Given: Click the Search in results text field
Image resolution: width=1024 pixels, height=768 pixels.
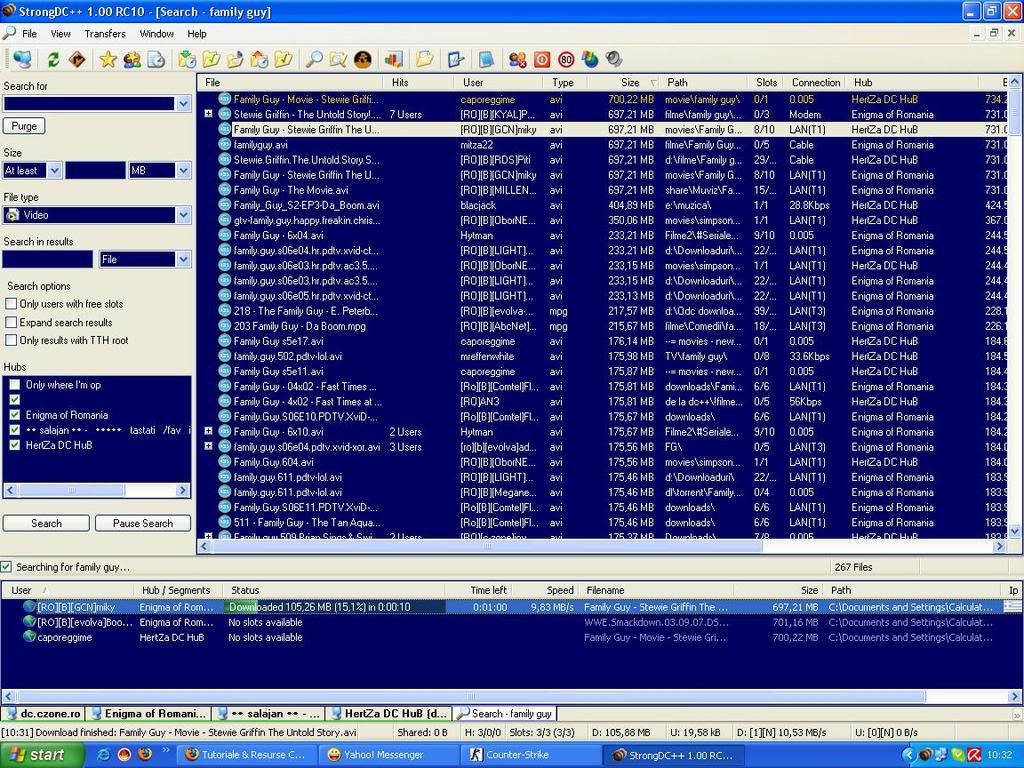Looking at the screenshot, I should click(48, 259).
